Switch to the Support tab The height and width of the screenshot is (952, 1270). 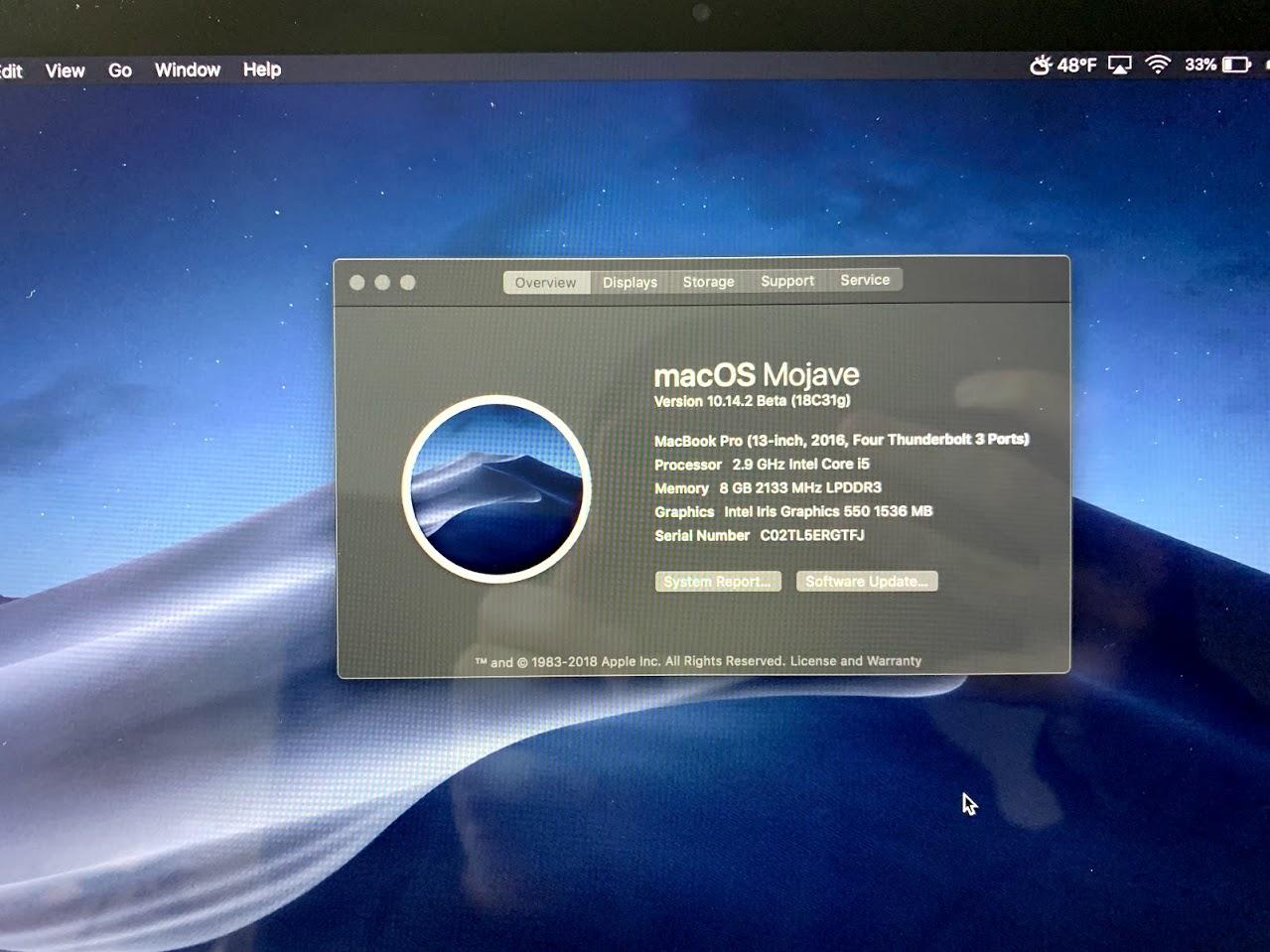[x=787, y=281]
